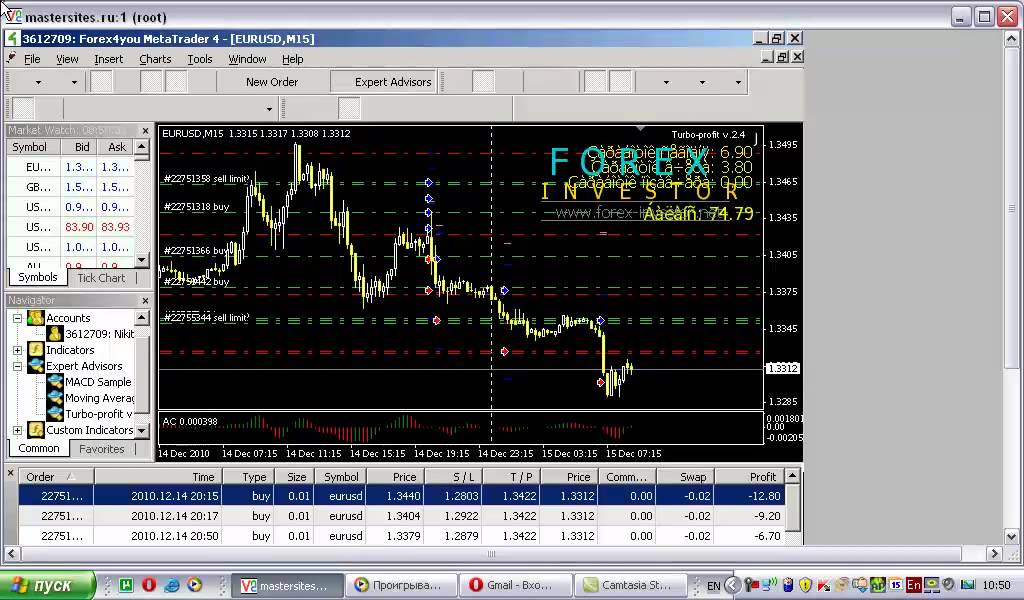Click the Turbo-profit expert advisor icon
Image resolution: width=1024 pixels, height=600 pixels.
(55, 414)
